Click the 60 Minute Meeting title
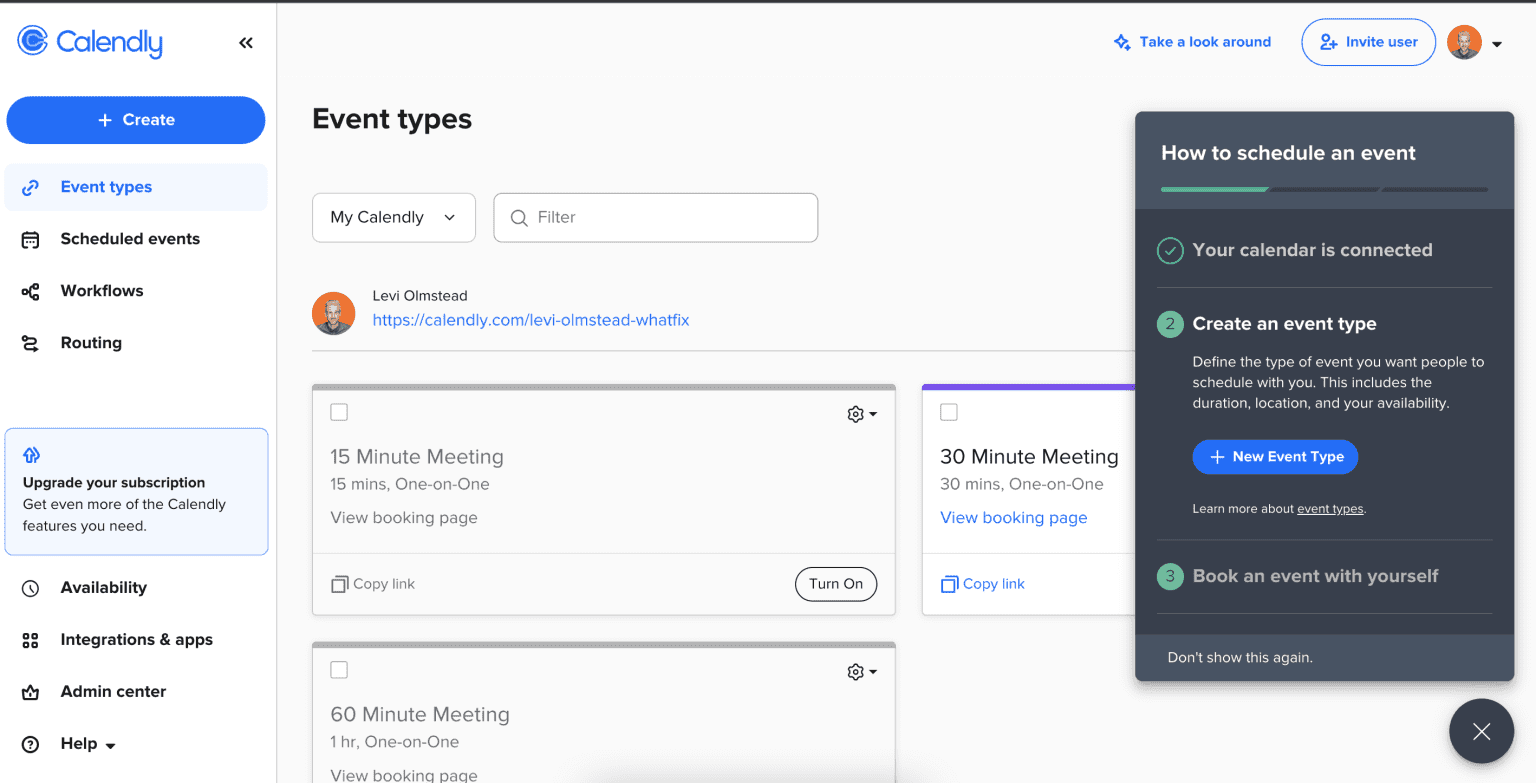This screenshot has width=1536, height=783. (420, 715)
